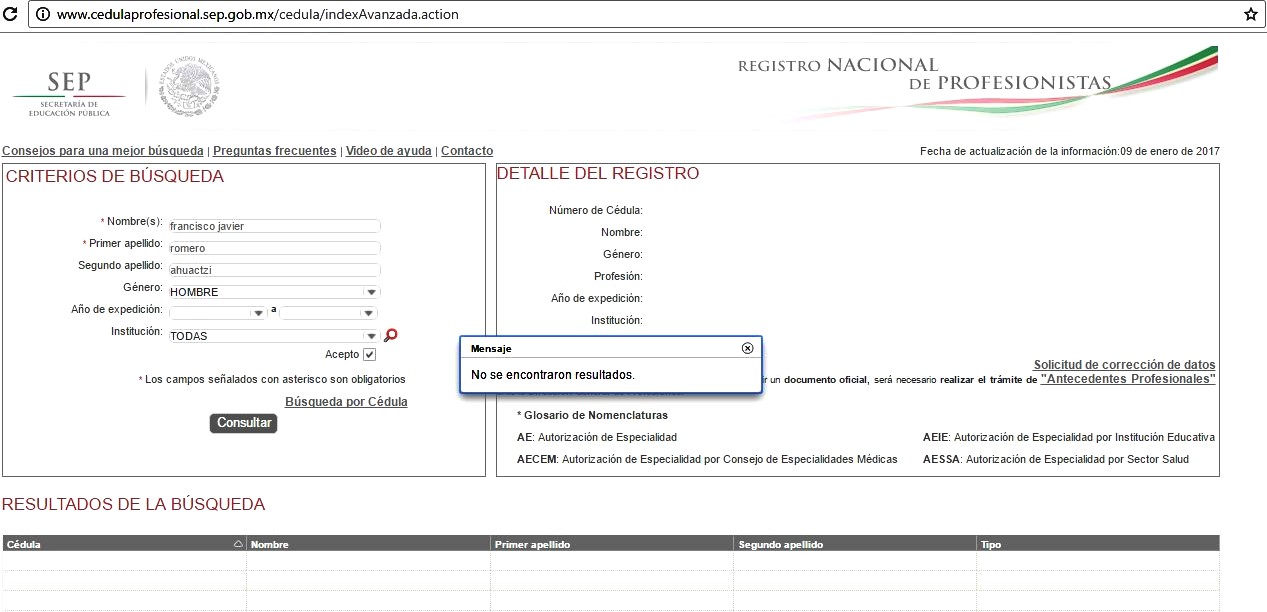The height and width of the screenshot is (612, 1267).
Task: Click the sort arrow in the Cédula column
Action: [x=237, y=544]
